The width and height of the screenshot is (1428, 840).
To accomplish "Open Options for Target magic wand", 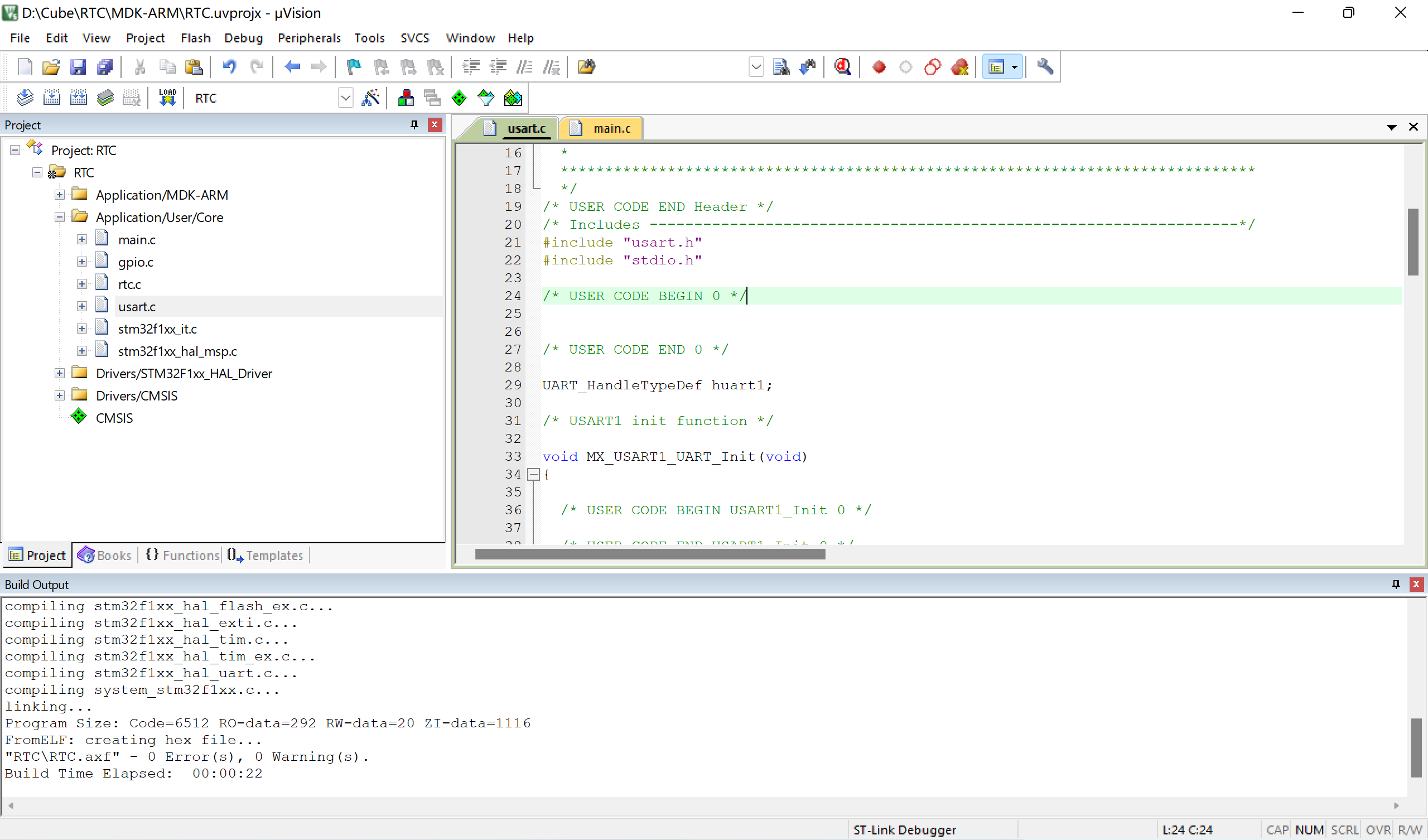I will pyautogui.click(x=371, y=98).
